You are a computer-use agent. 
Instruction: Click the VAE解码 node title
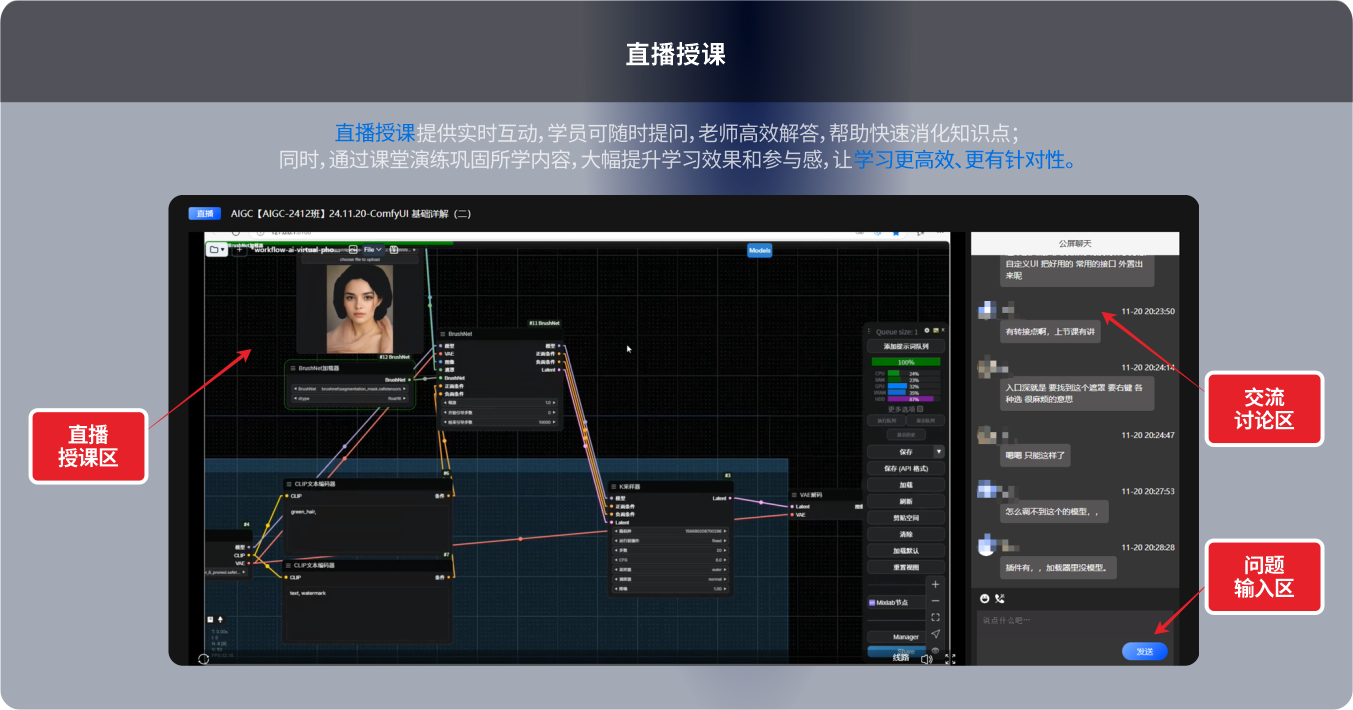click(x=812, y=494)
